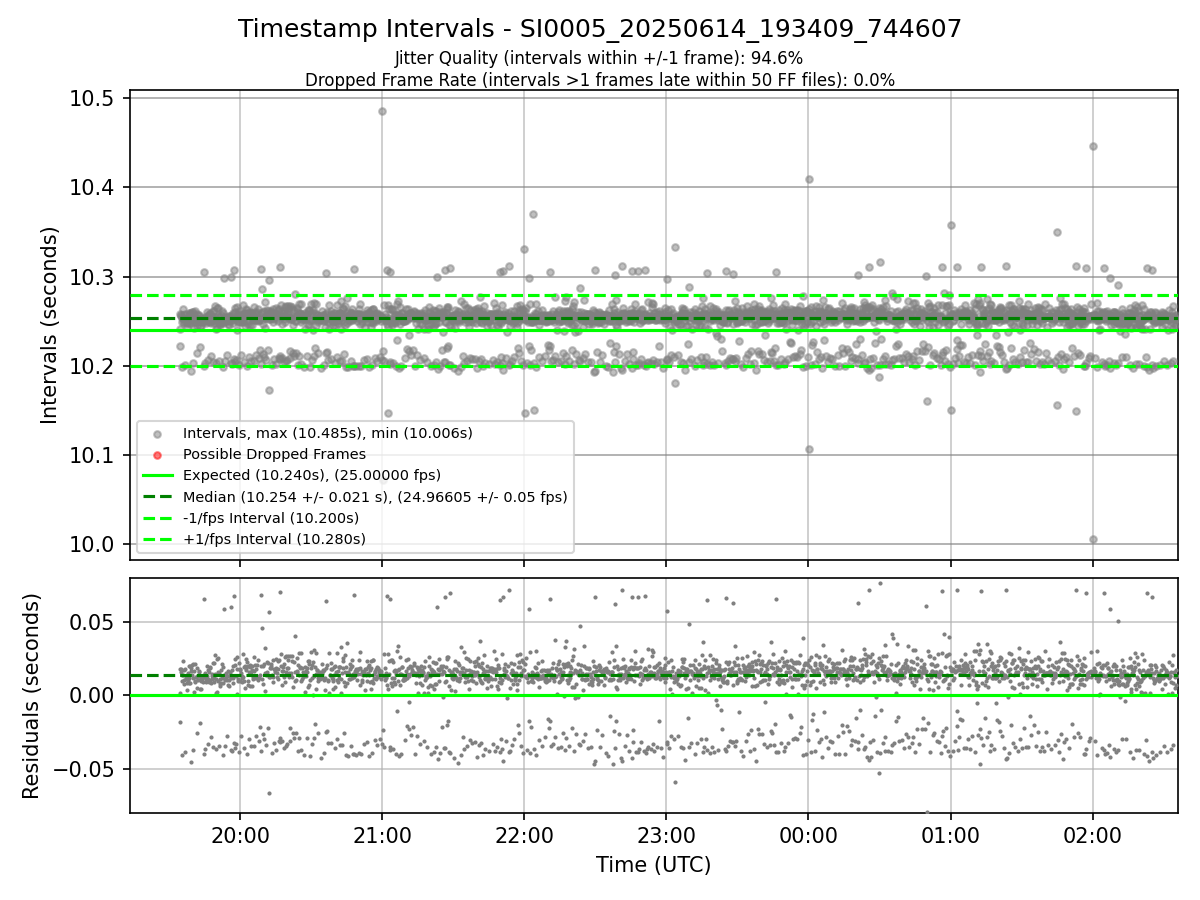Image resolution: width=1200 pixels, height=900 pixels.
Task: Click the highest outlier point near 21:00
Action: 382,111
